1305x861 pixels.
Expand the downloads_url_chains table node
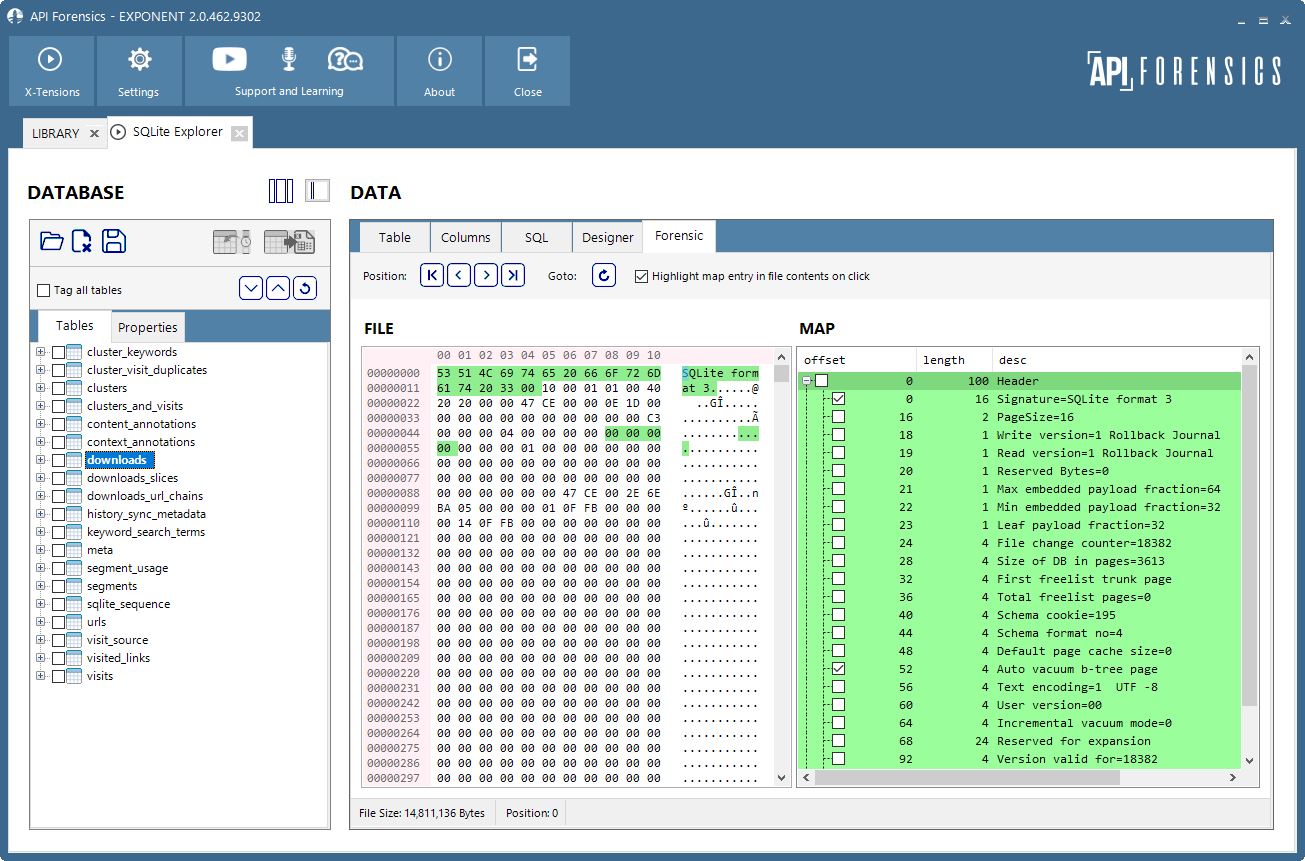[41, 496]
